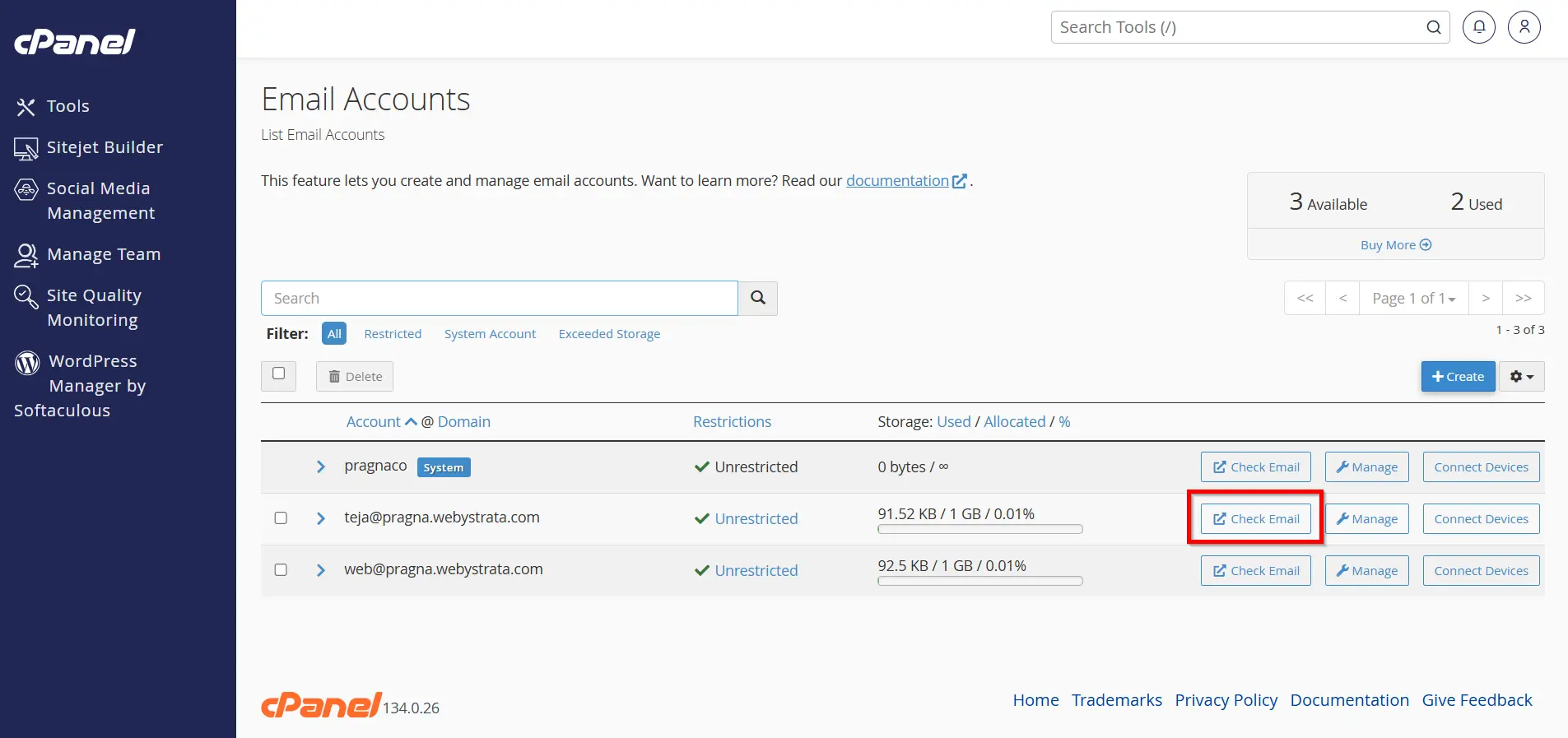Click Check Email for web account
Screen dimensions: 1568x738
tap(1256, 570)
